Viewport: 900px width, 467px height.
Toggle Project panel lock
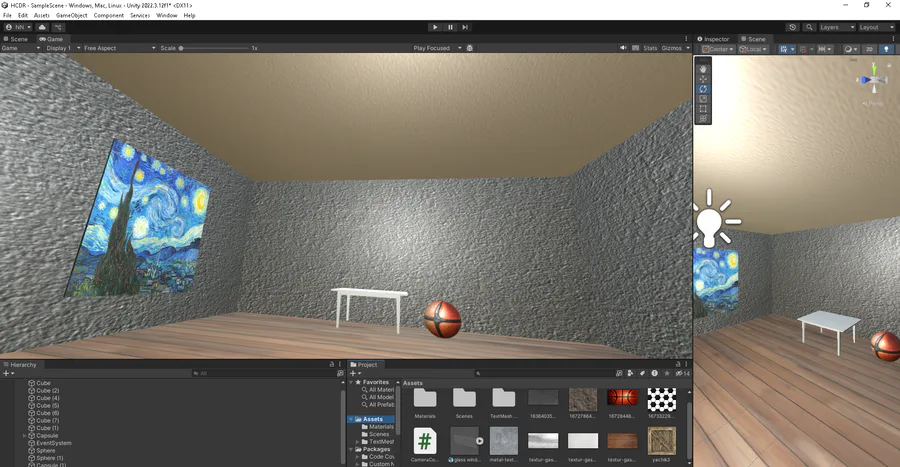pos(678,364)
